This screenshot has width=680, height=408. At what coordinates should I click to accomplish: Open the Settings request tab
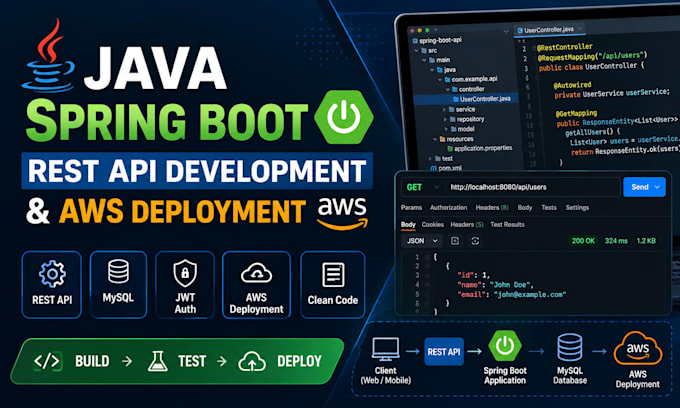click(x=577, y=208)
